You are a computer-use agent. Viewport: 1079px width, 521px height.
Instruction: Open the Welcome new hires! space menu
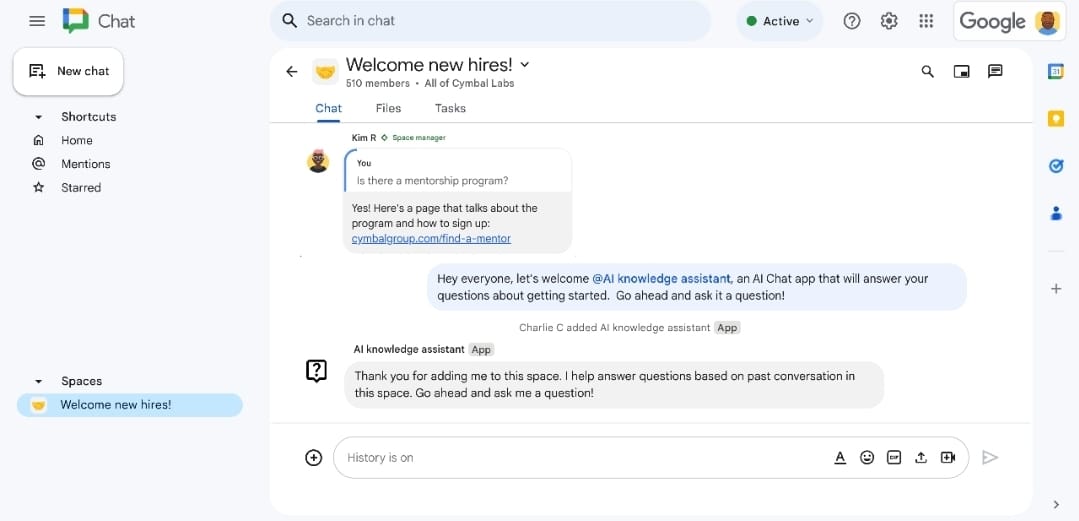tap(525, 65)
